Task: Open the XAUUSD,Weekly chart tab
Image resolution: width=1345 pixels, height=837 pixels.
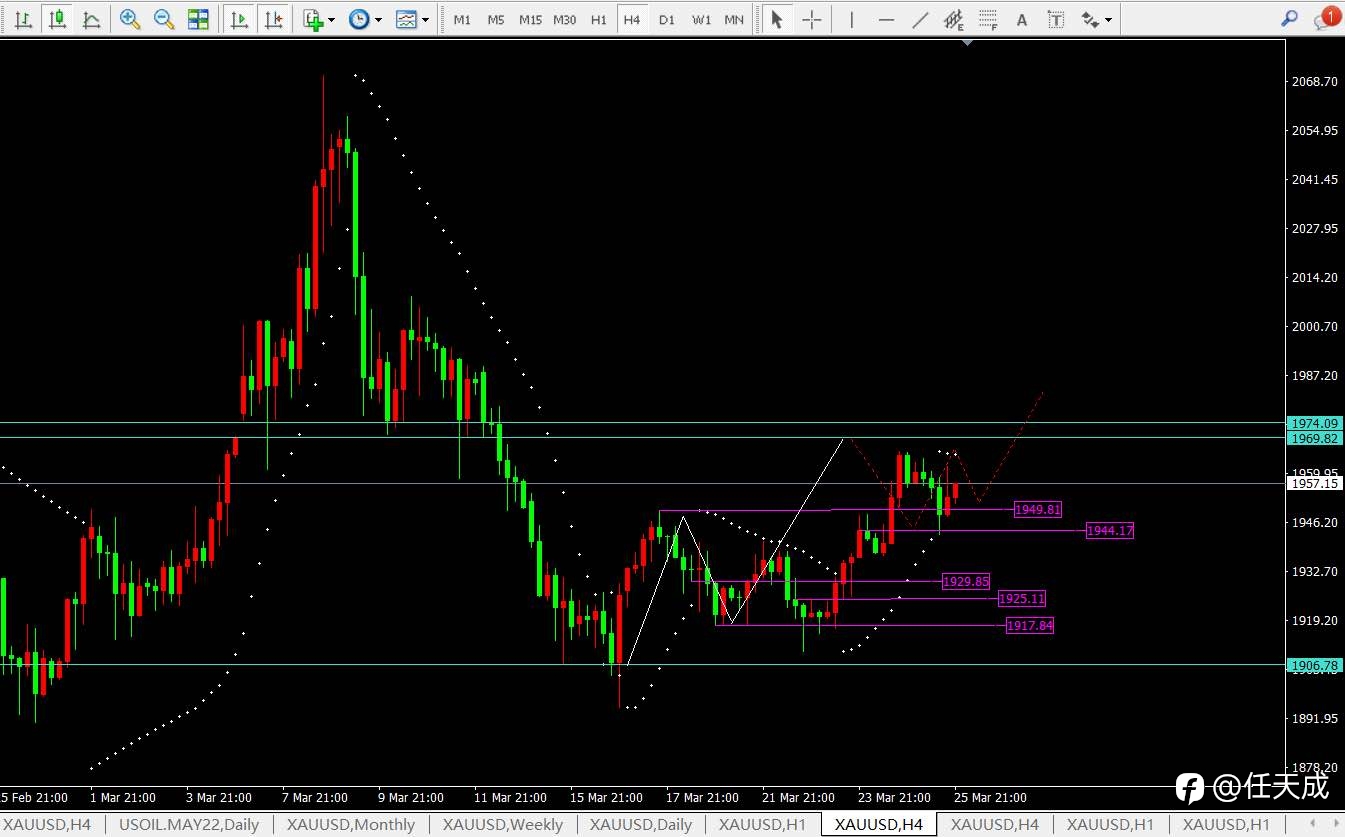Action: pos(502,825)
